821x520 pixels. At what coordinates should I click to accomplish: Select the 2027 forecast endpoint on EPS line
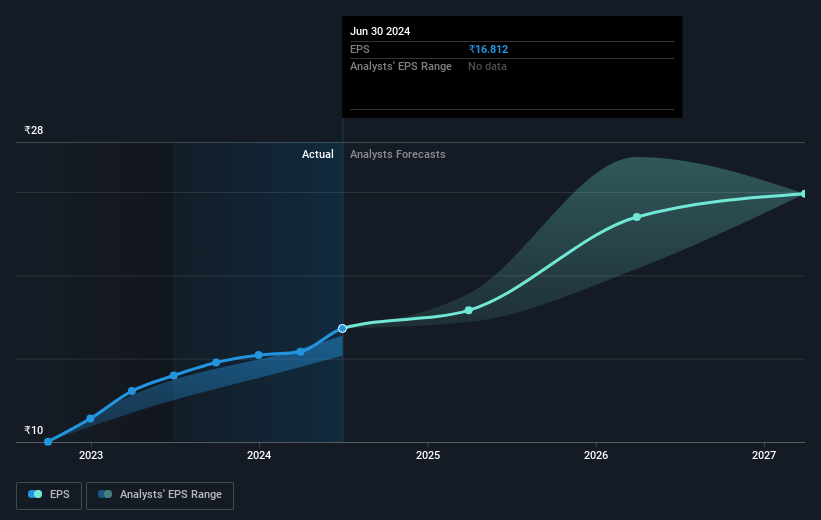[x=804, y=194]
